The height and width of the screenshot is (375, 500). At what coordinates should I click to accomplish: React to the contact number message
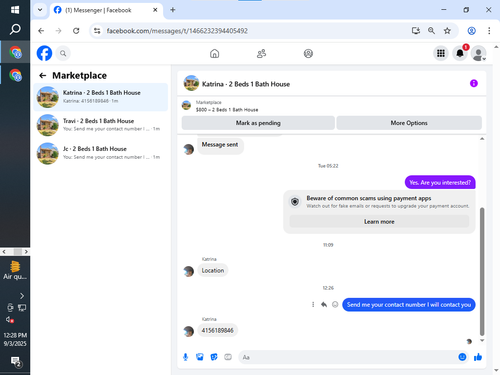click(335, 304)
